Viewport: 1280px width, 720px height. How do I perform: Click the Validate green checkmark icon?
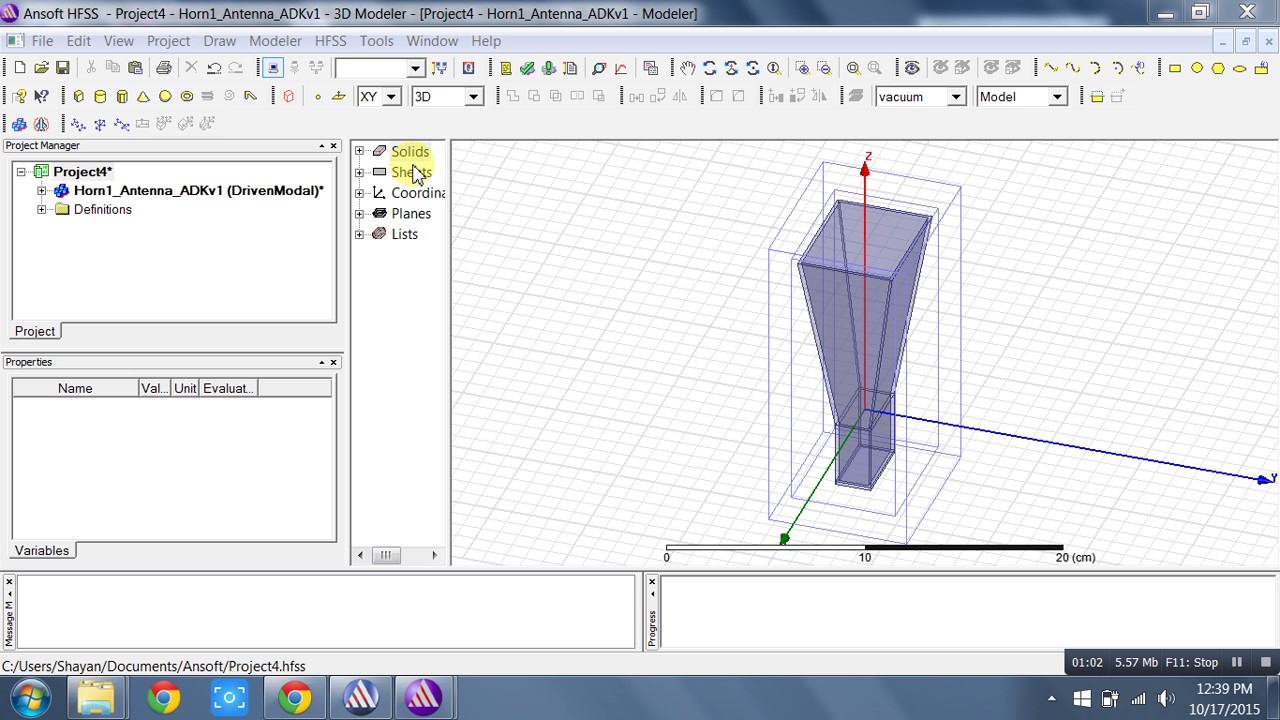tap(527, 68)
